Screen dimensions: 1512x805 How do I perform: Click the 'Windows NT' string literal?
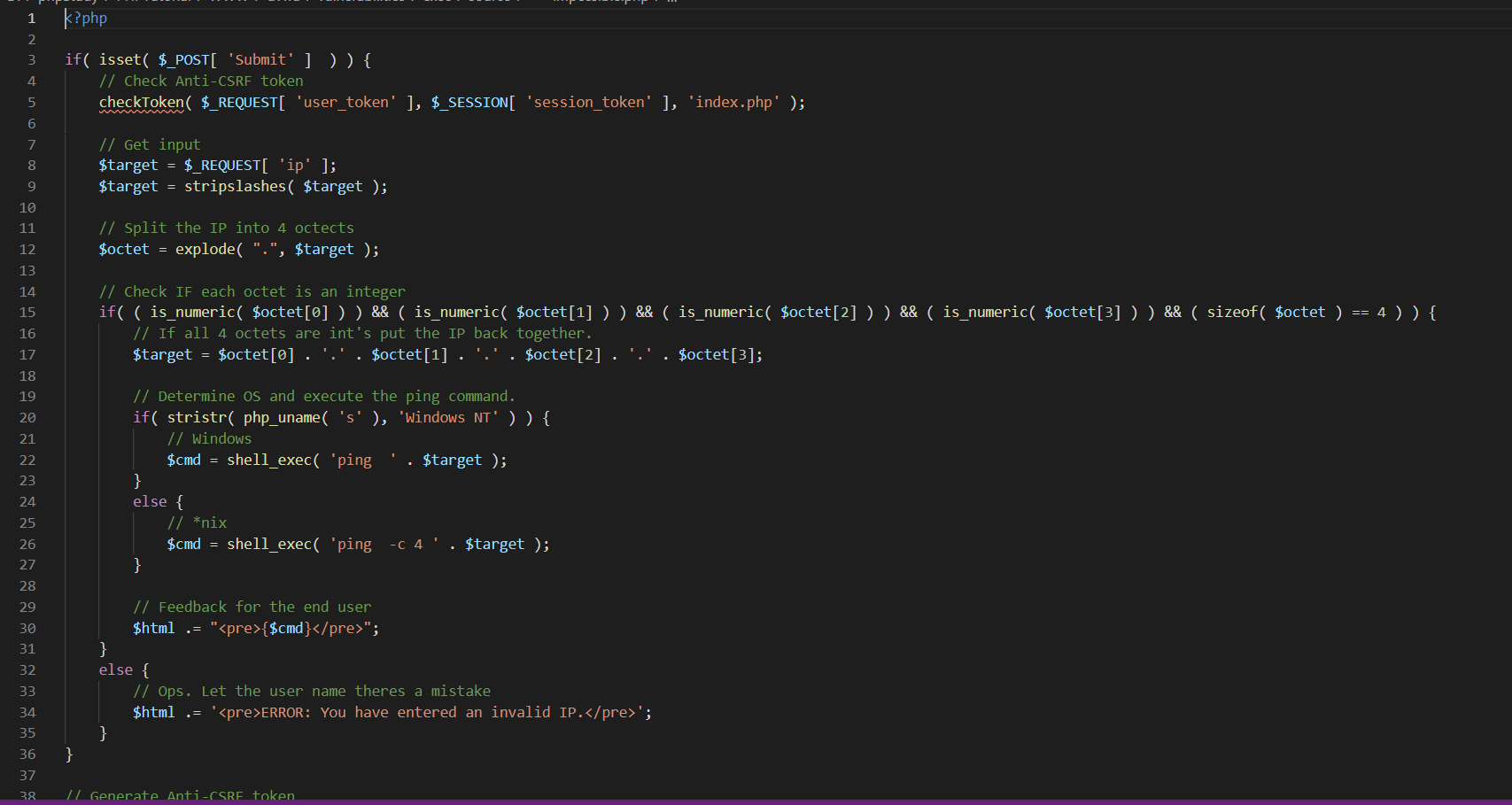(448, 418)
